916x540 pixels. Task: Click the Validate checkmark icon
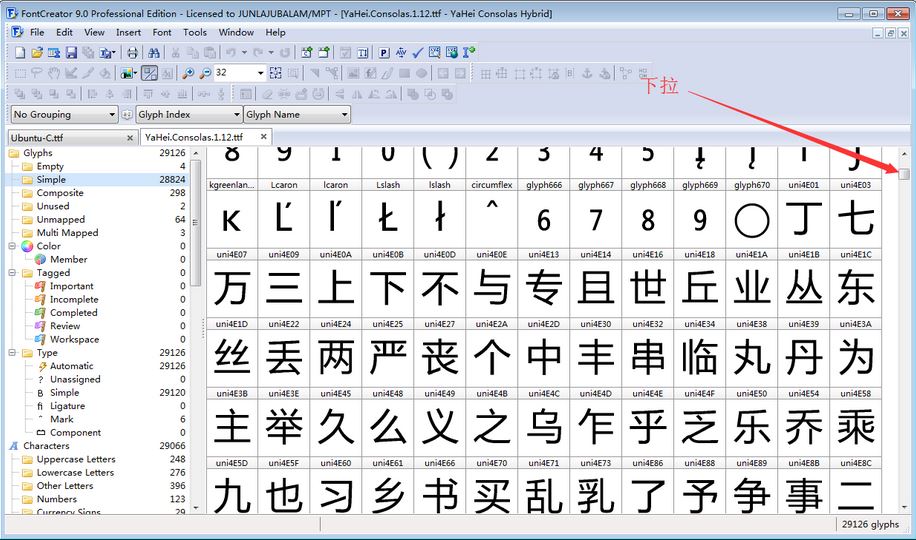point(417,53)
